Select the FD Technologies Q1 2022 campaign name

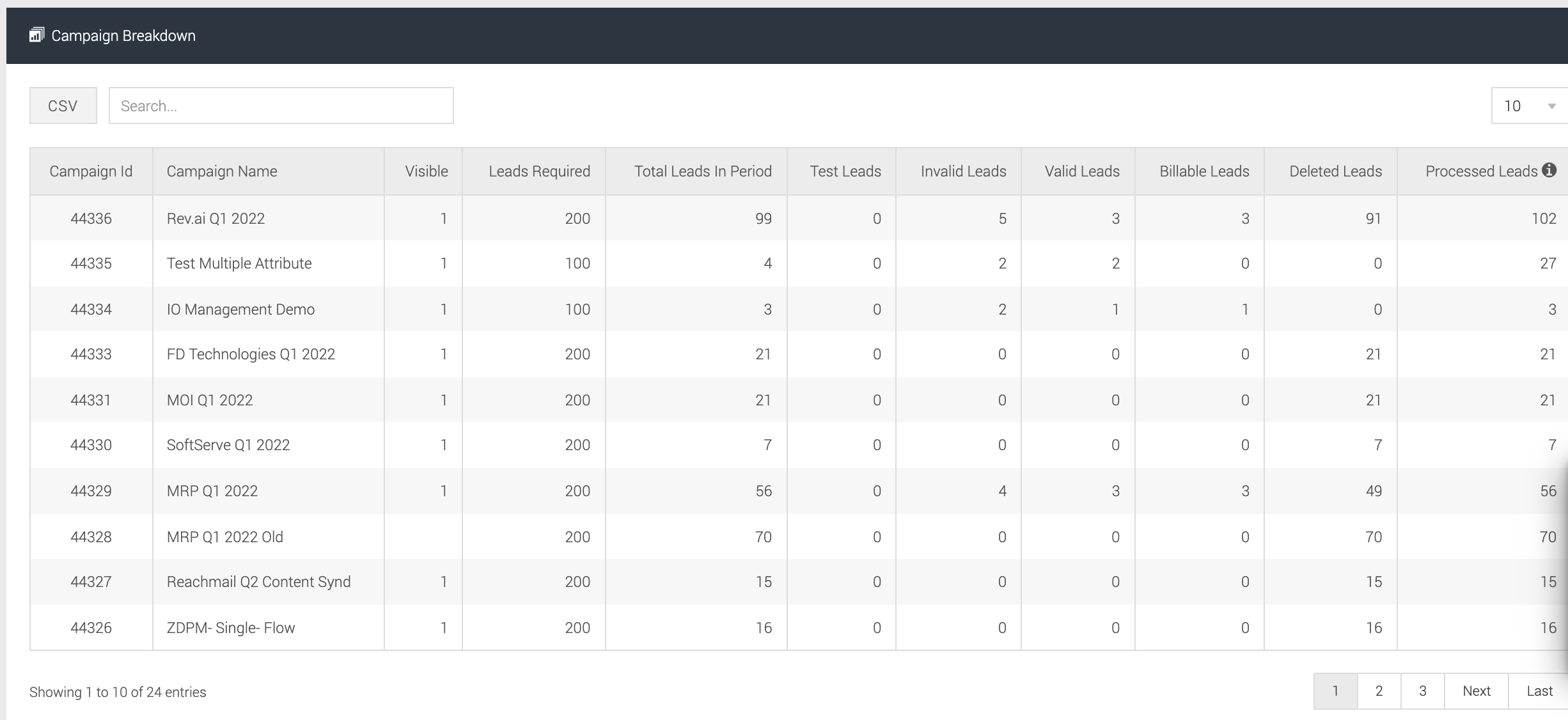pyautogui.click(x=251, y=354)
